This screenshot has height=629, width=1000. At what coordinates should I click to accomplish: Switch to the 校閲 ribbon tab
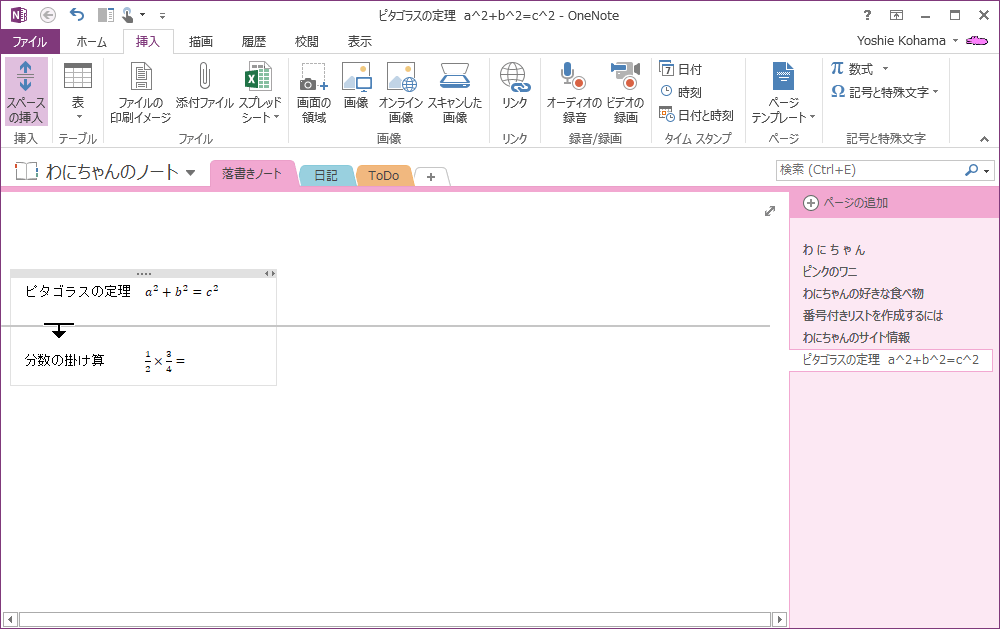(307, 41)
